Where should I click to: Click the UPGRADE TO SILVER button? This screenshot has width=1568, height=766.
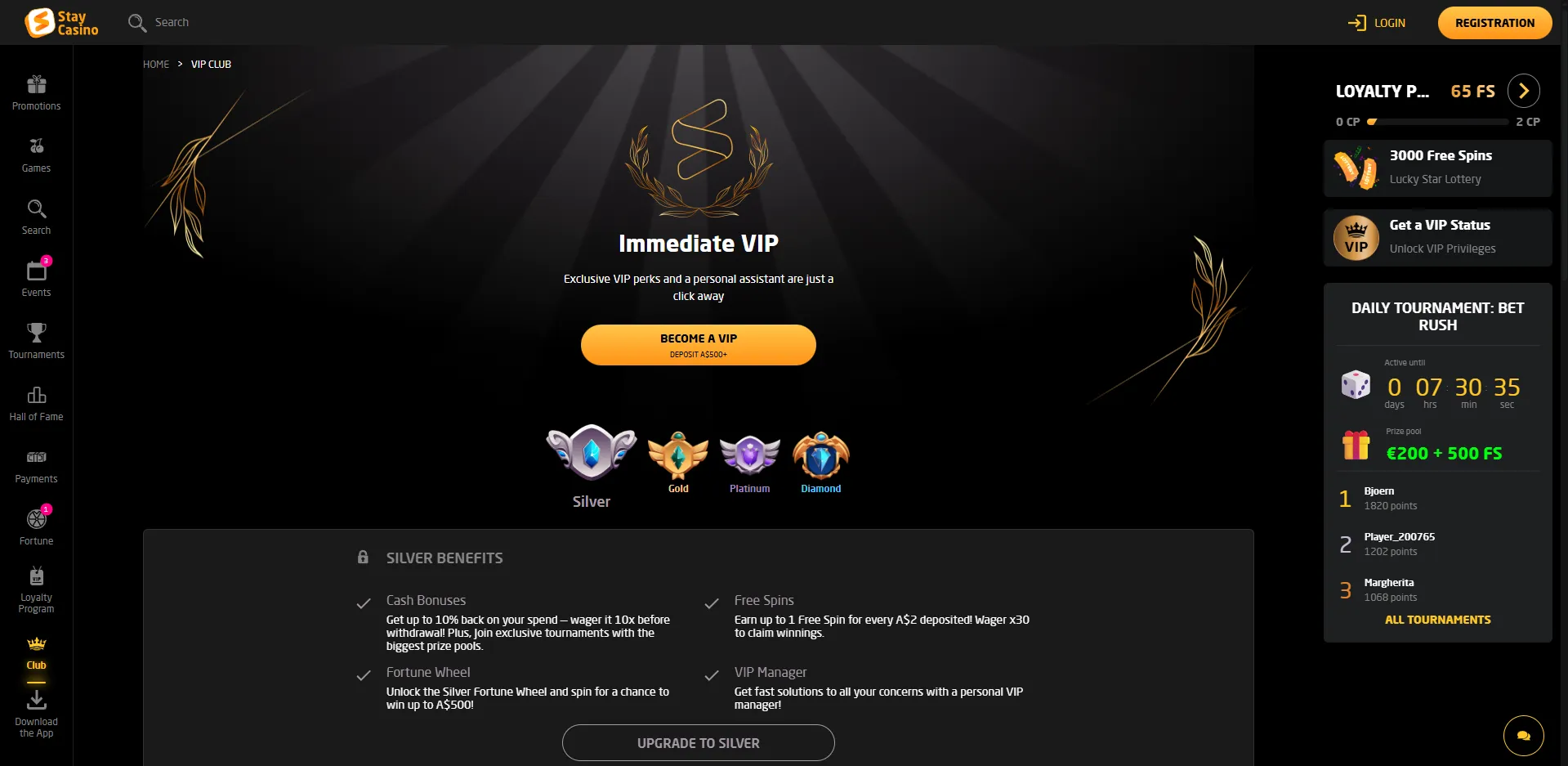pyautogui.click(x=698, y=743)
